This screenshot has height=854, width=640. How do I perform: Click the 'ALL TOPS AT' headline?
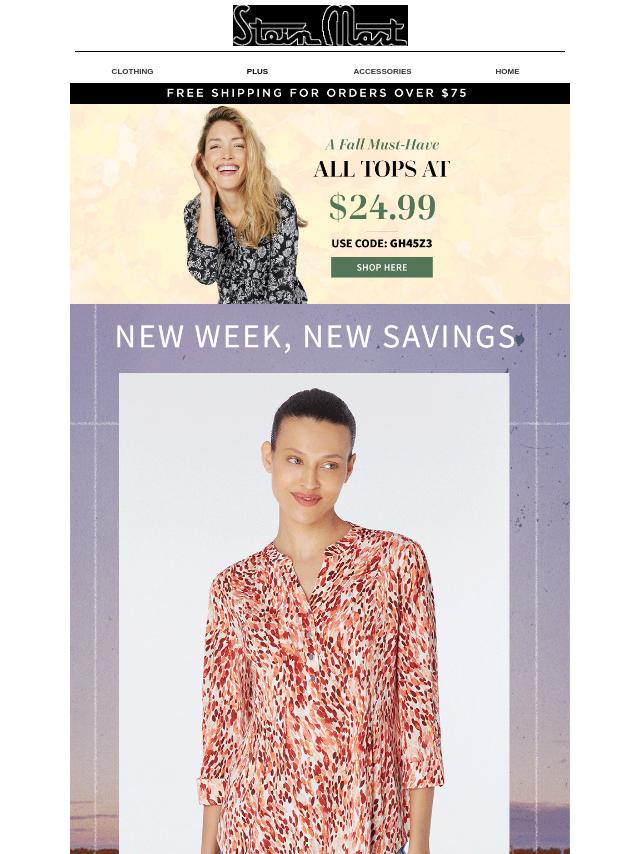382,169
